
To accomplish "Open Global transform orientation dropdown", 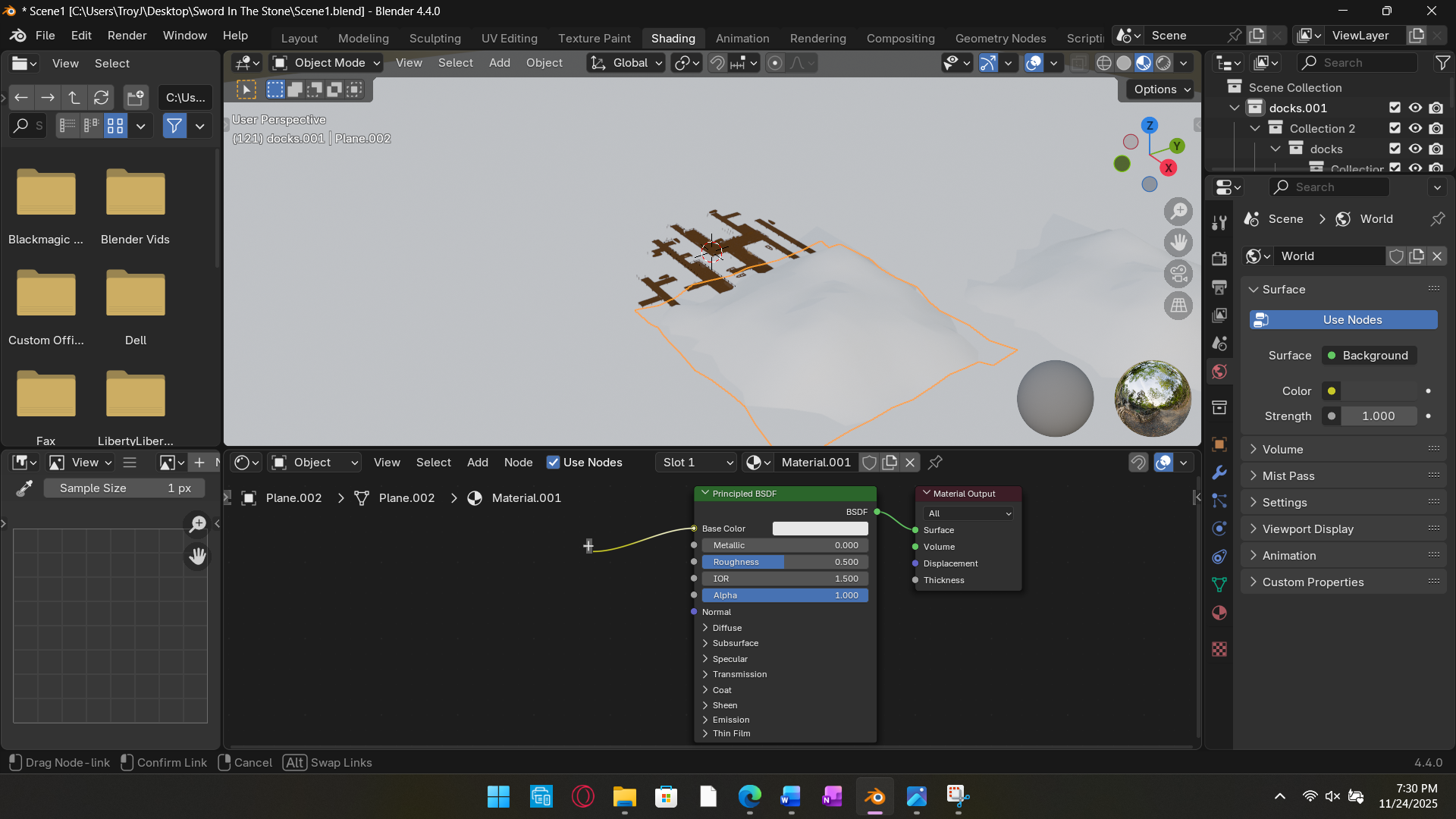I will (626, 63).
